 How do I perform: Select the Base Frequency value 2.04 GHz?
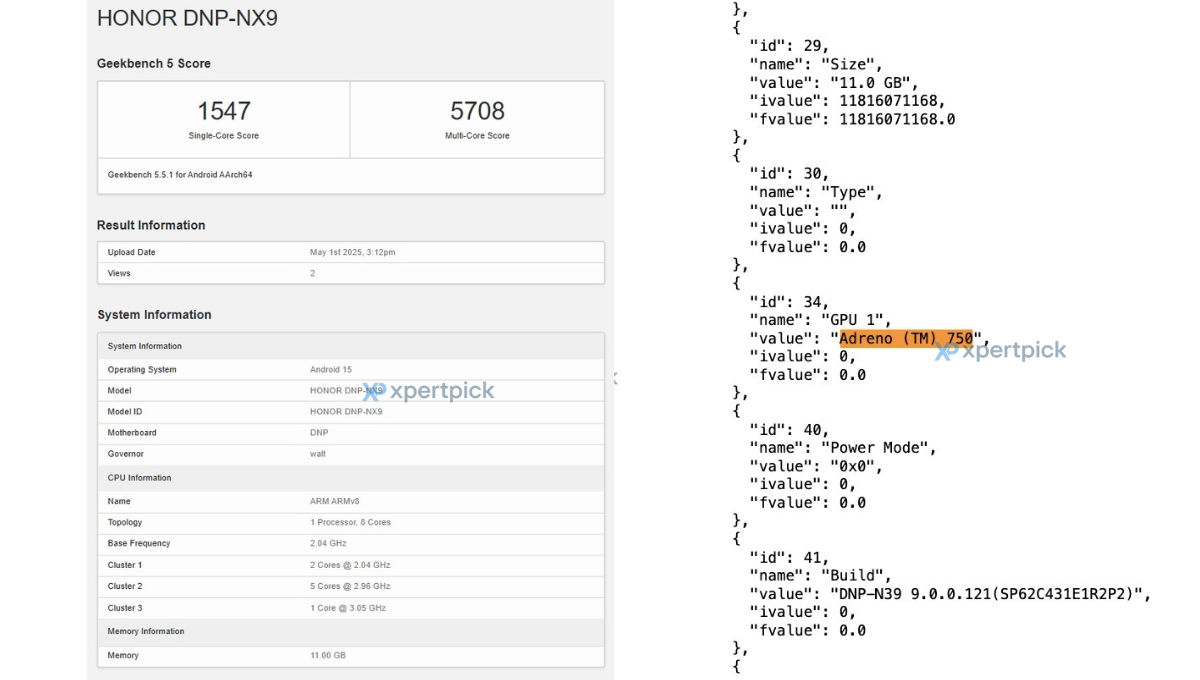[x=330, y=544]
